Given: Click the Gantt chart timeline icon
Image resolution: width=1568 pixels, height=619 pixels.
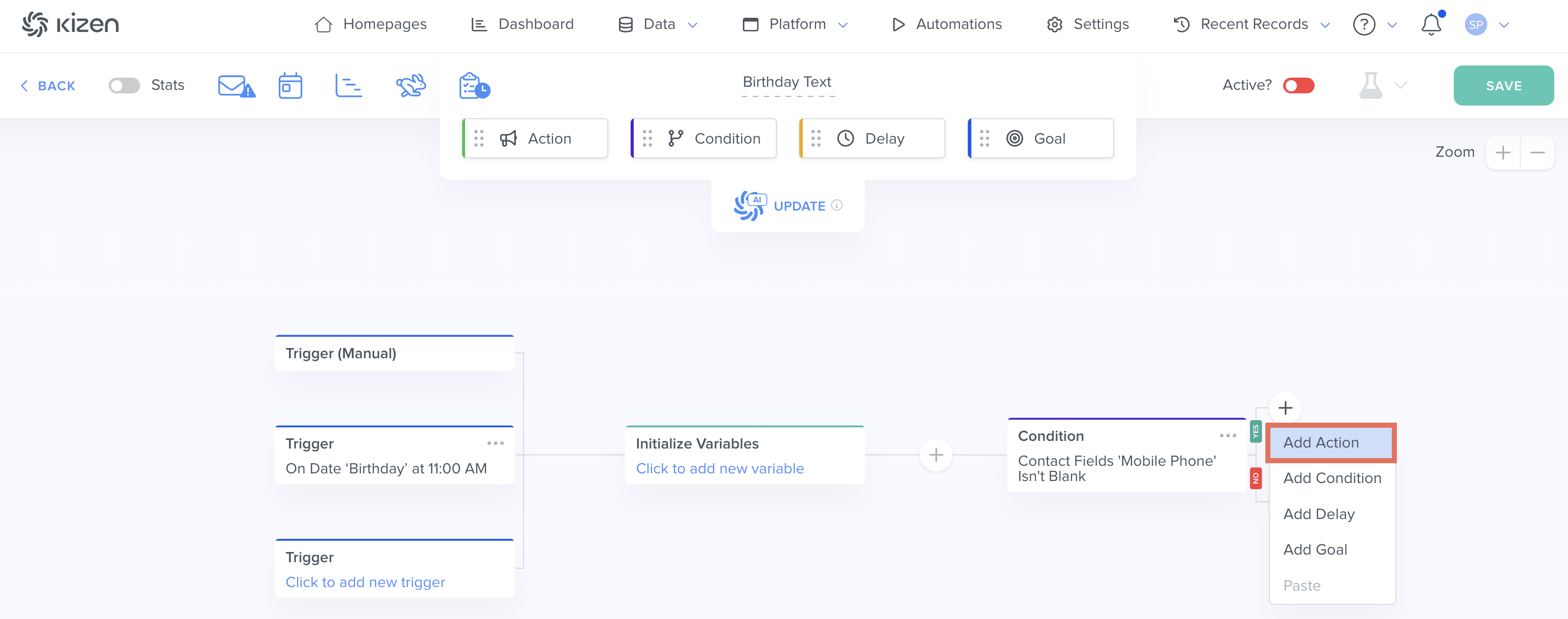Looking at the screenshot, I should click(349, 86).
